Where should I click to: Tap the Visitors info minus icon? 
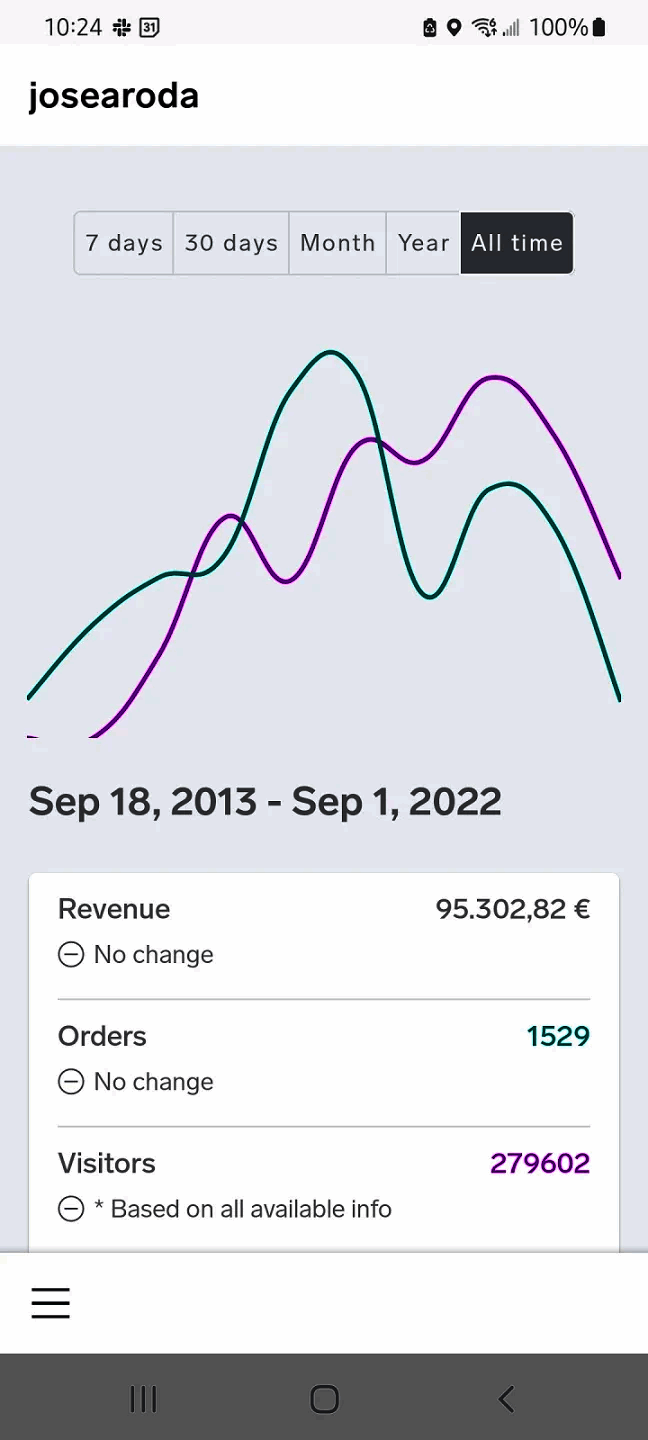click(71, 1209)
